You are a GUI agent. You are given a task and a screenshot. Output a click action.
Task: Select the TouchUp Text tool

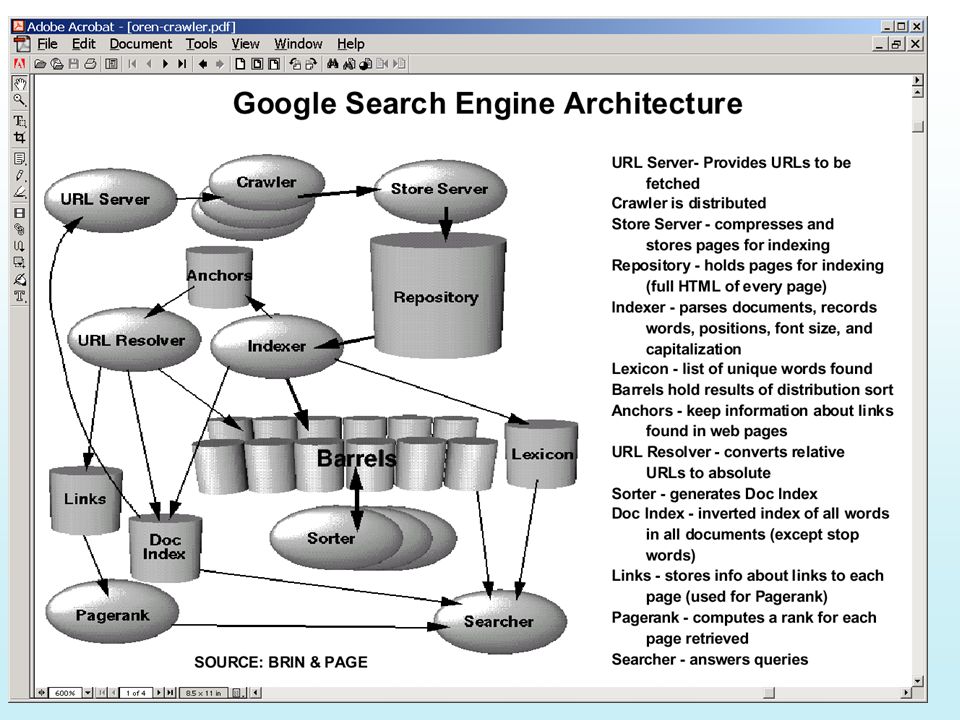click(20, 296)
